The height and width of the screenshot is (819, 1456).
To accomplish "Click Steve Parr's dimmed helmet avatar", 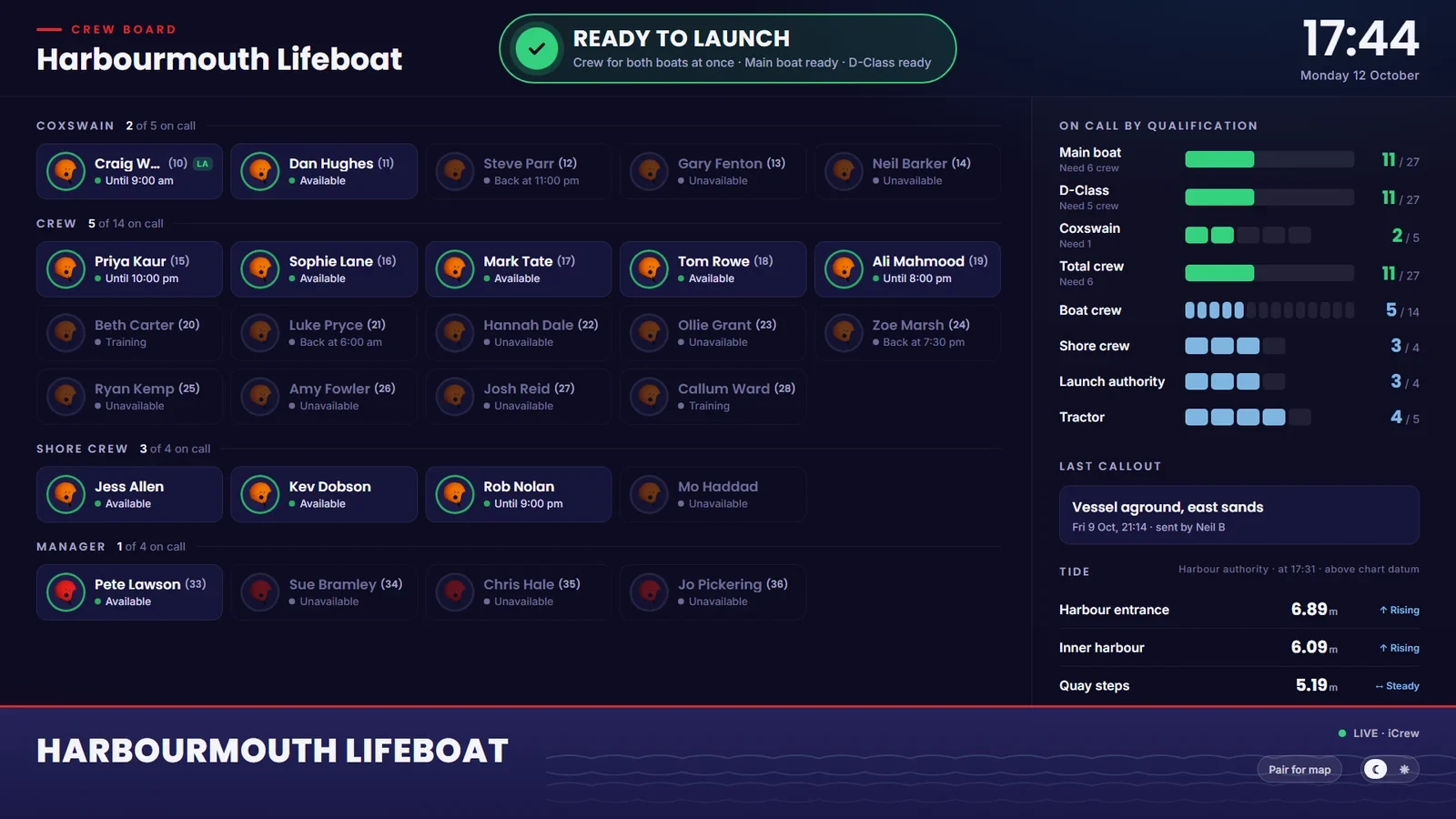I will 455,171.
